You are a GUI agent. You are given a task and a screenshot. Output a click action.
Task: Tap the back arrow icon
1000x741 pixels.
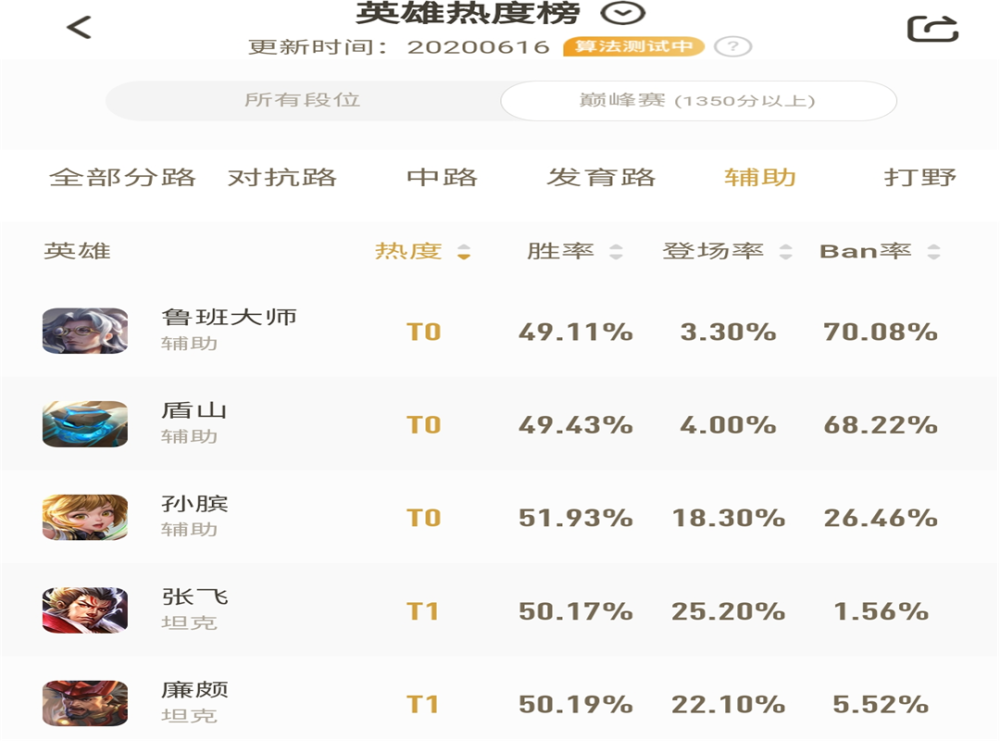click(79, 27)
